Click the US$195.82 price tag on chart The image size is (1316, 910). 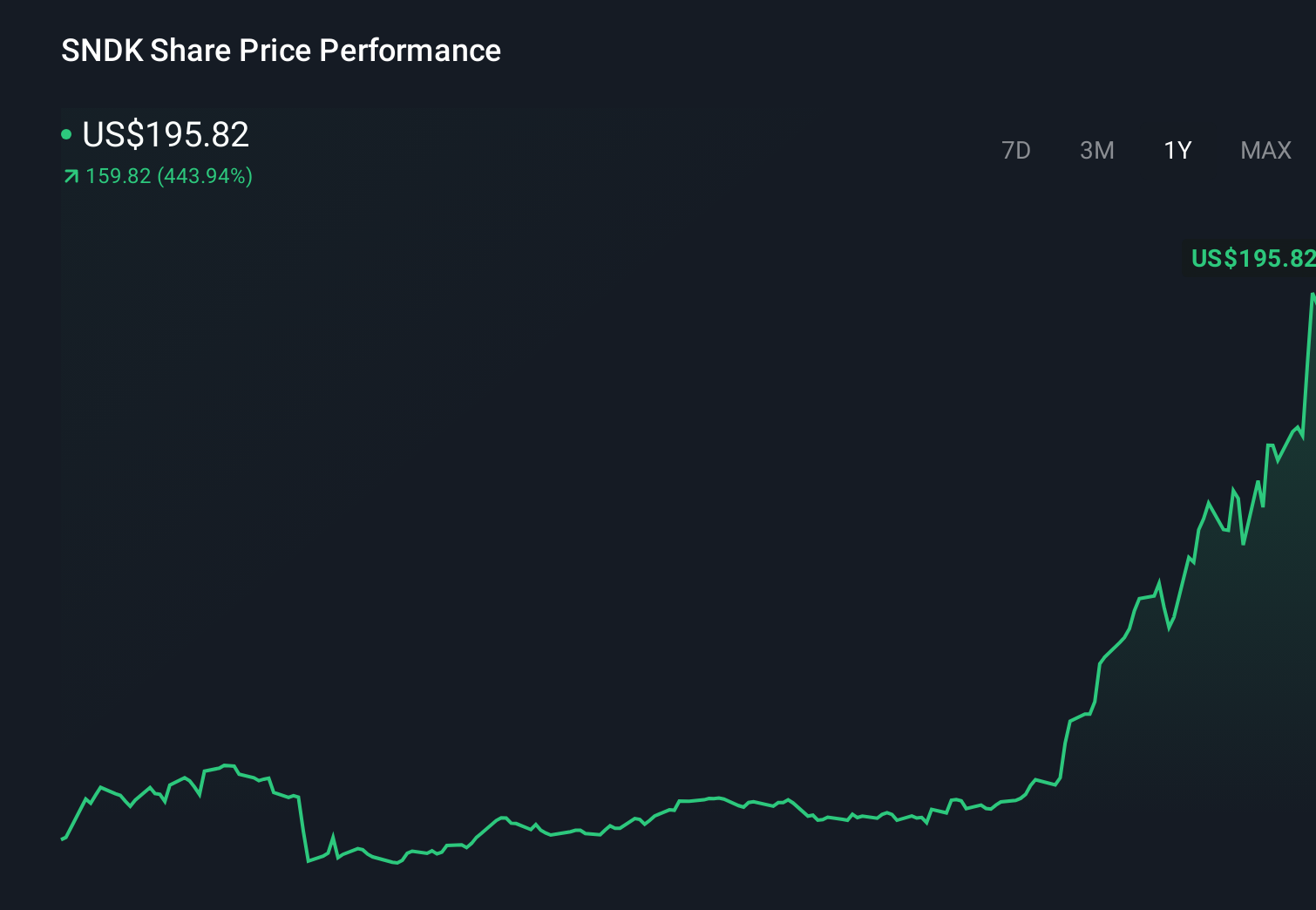(1252, 258)
